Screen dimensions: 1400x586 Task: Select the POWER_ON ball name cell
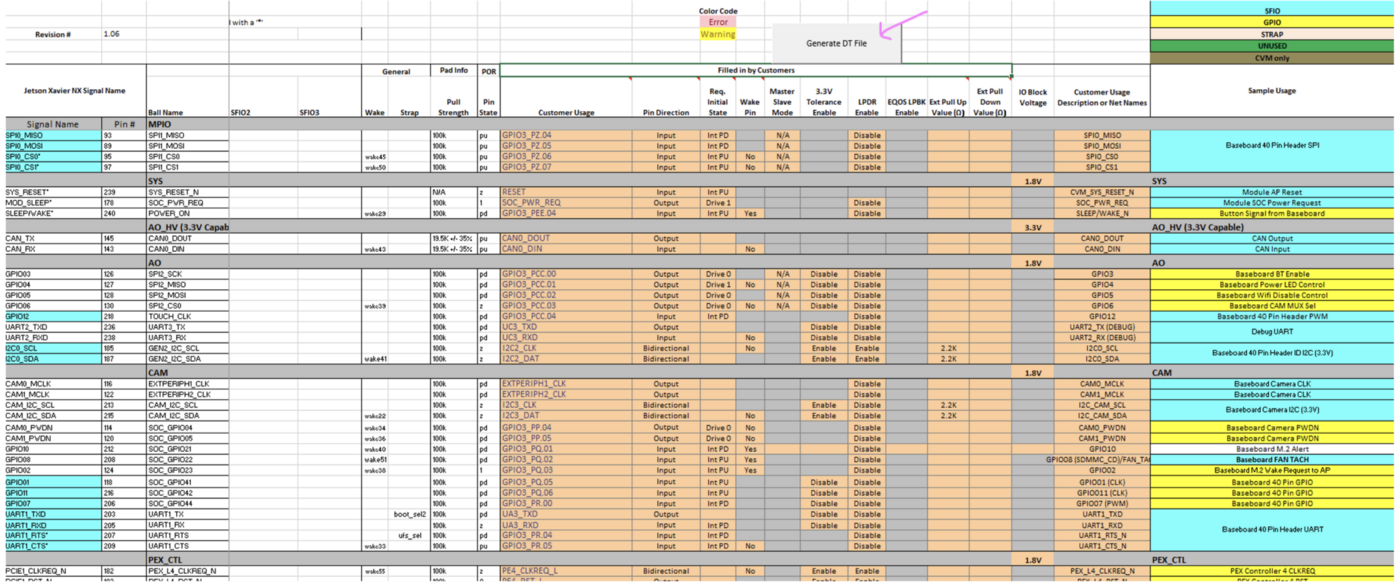click(x=187, y=213)
